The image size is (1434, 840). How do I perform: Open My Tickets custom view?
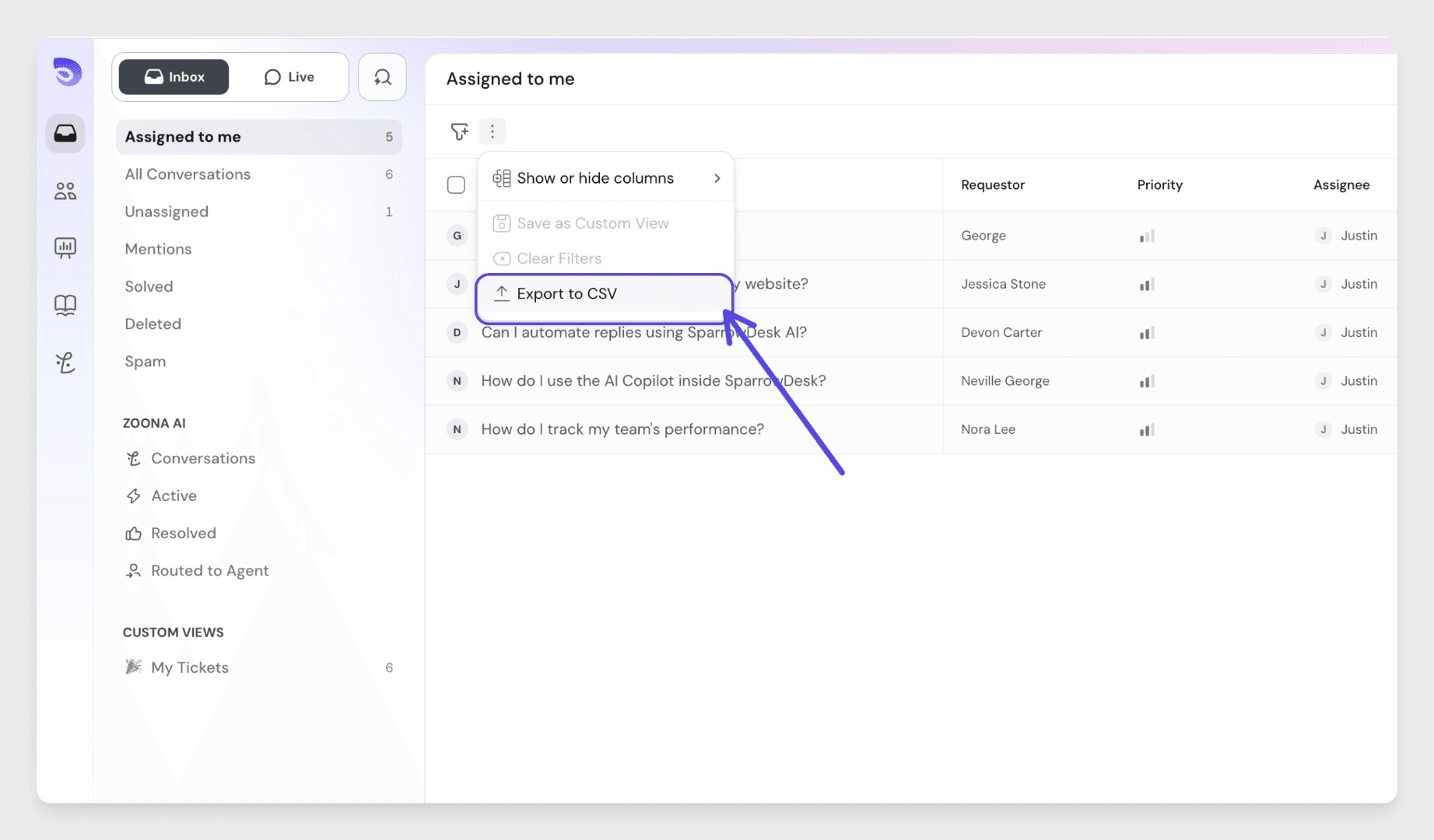coord(190,667)
